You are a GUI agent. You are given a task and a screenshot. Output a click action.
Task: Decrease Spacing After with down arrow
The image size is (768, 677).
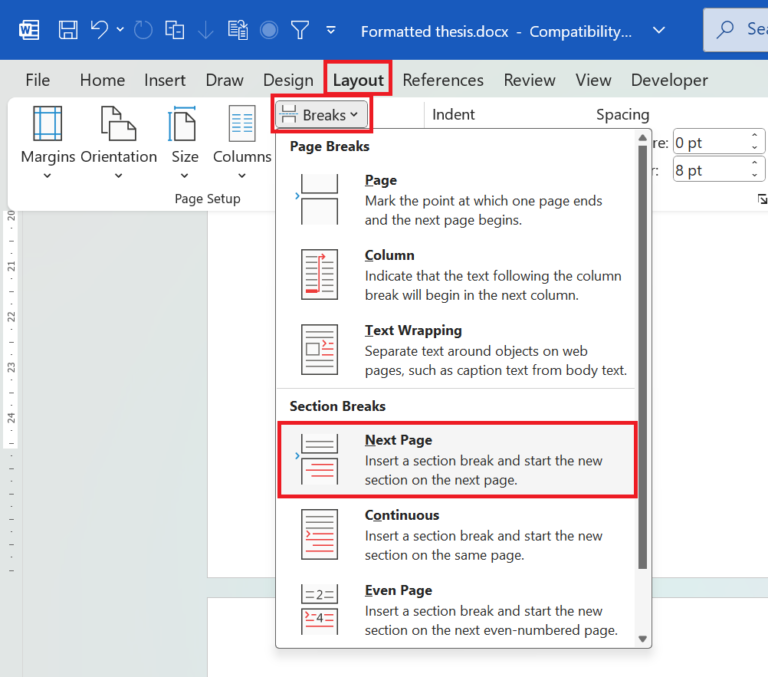pyautogui.click(x=755, y=175)
